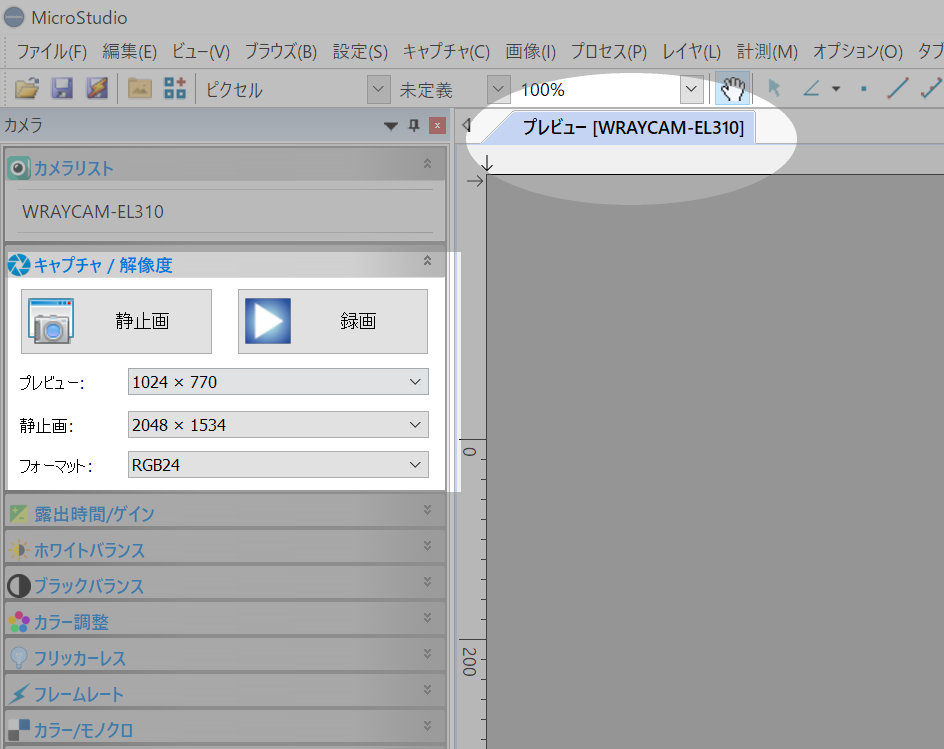Open the 100% zoom dropdown
Screen dimensions: 944x749
point(691,90)
